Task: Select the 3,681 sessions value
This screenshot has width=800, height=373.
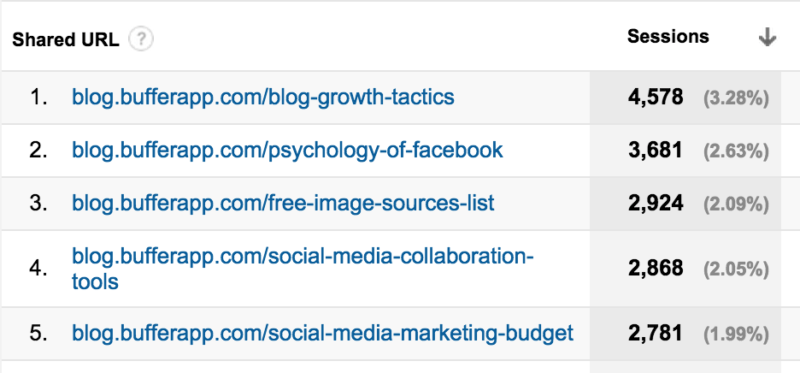Action: pyautogui.click(x=656, y=150)
